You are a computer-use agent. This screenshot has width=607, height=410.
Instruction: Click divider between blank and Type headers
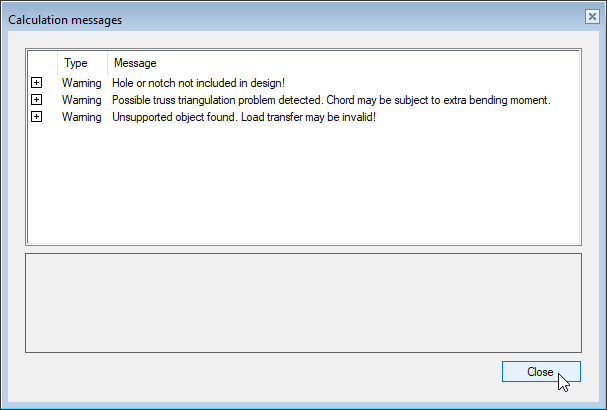coord(58,63)
